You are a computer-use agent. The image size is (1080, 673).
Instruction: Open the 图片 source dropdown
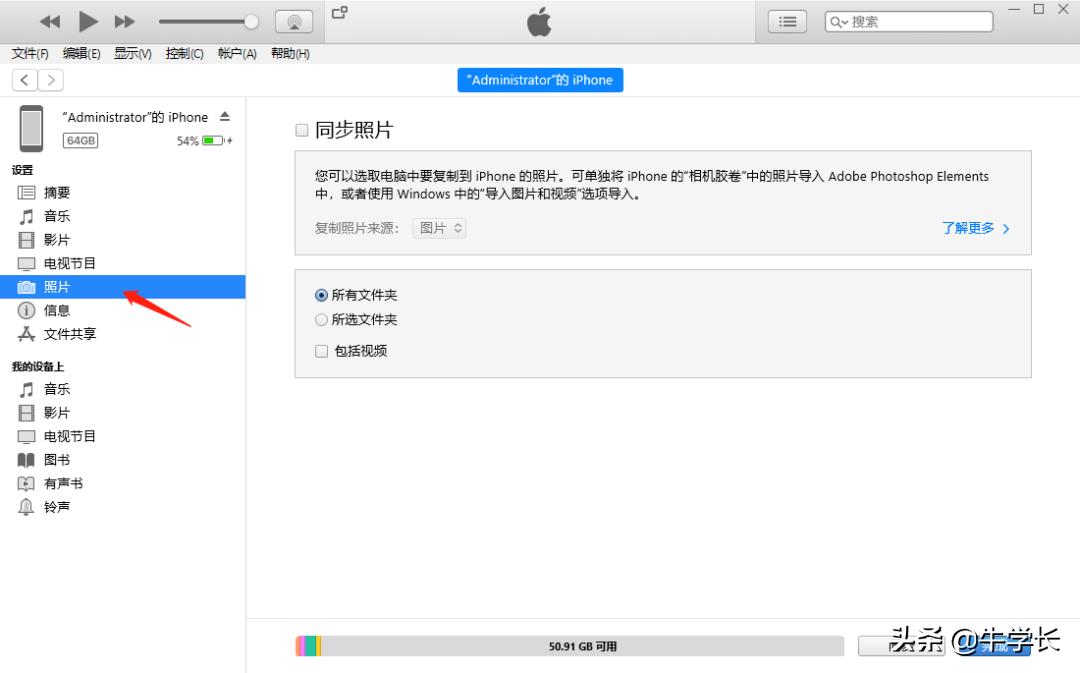pos(439,228)
